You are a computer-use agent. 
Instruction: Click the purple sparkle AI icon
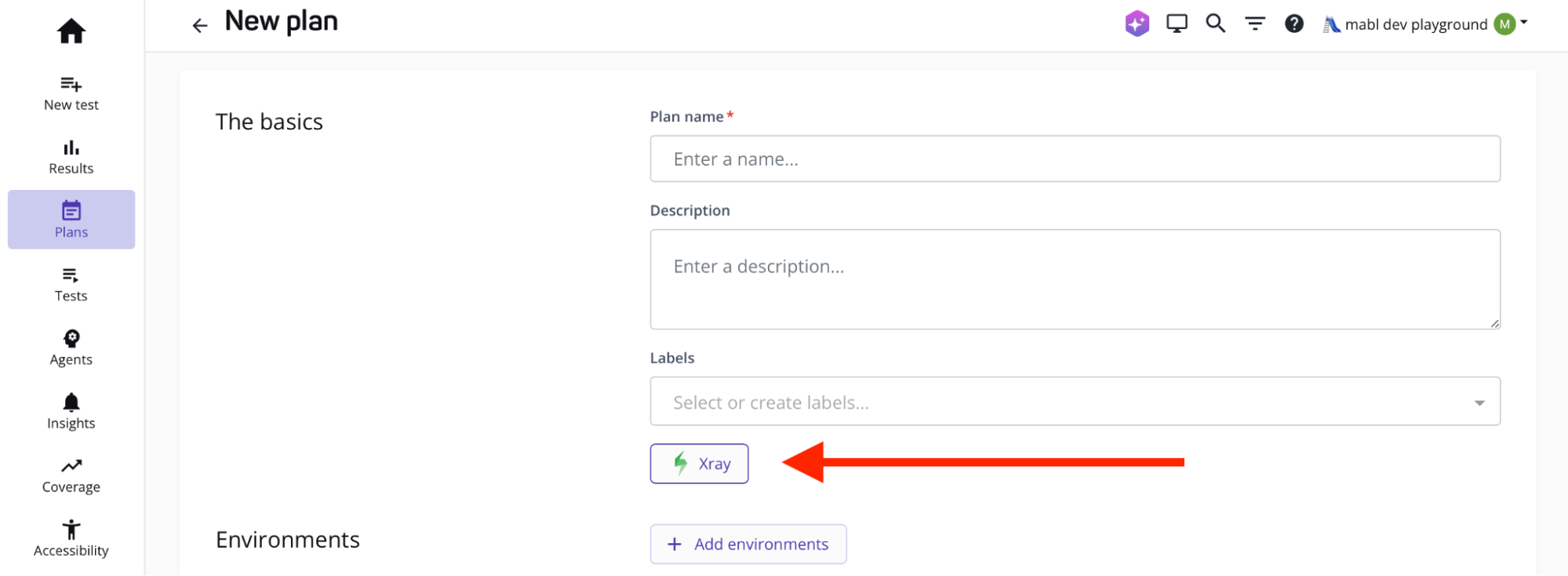[x=1137, y=24]
